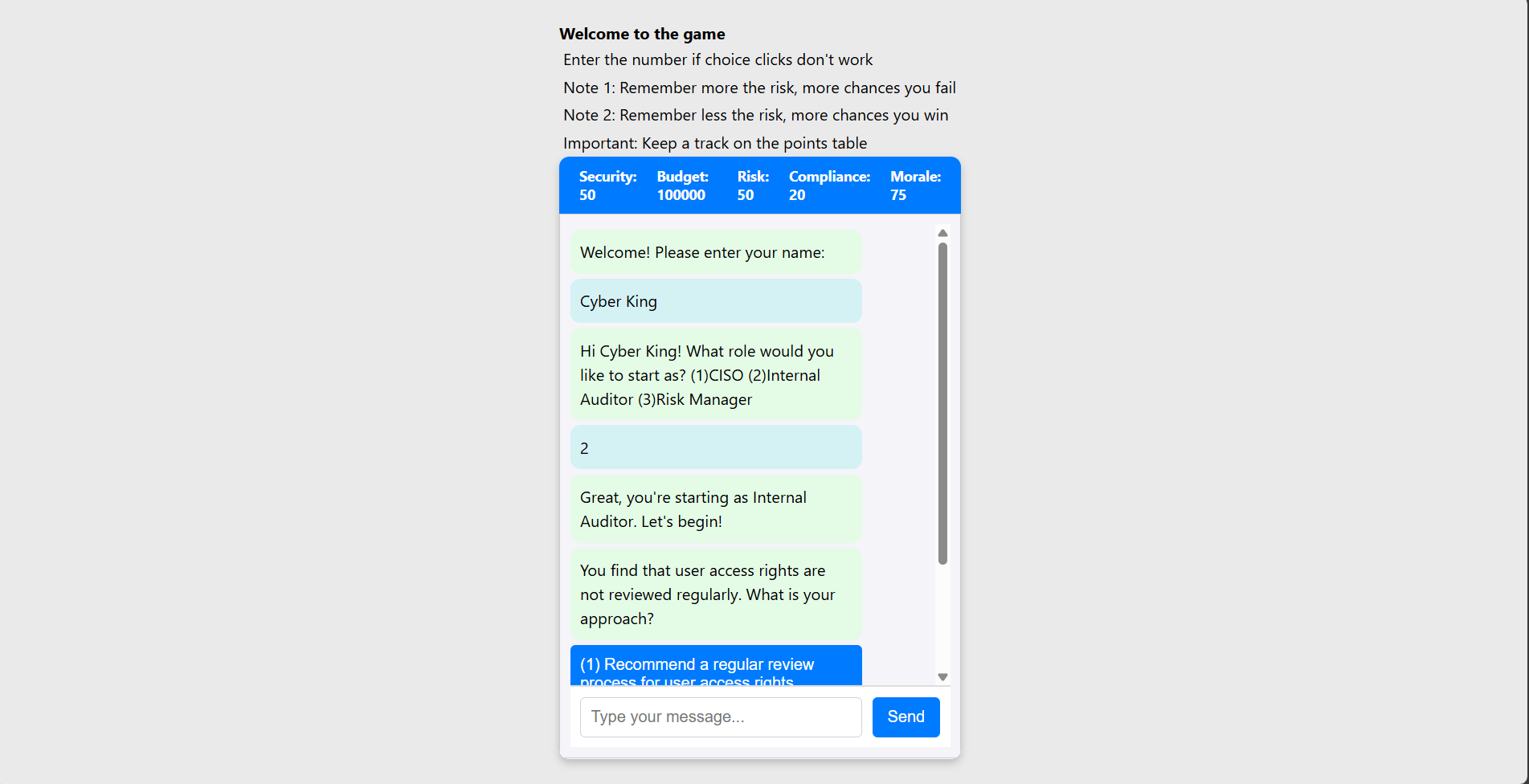Click the chat scrollbar down arrow
This screenshot has height=784, width=1529.
pos(942,677)
